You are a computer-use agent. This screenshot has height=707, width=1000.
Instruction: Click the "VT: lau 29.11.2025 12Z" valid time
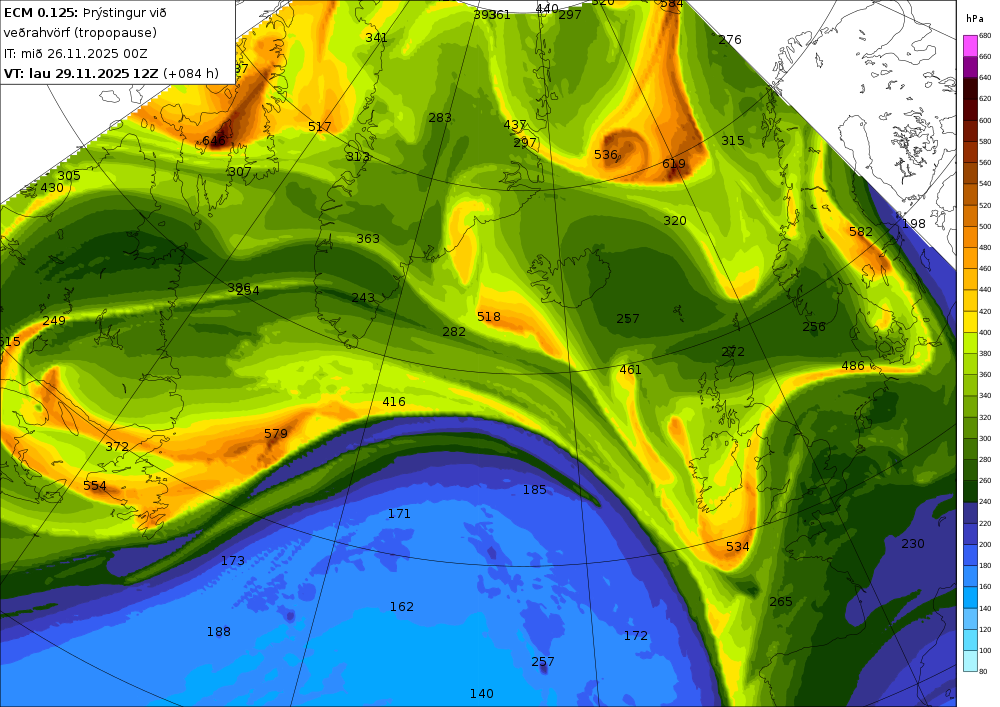(80, 73)
